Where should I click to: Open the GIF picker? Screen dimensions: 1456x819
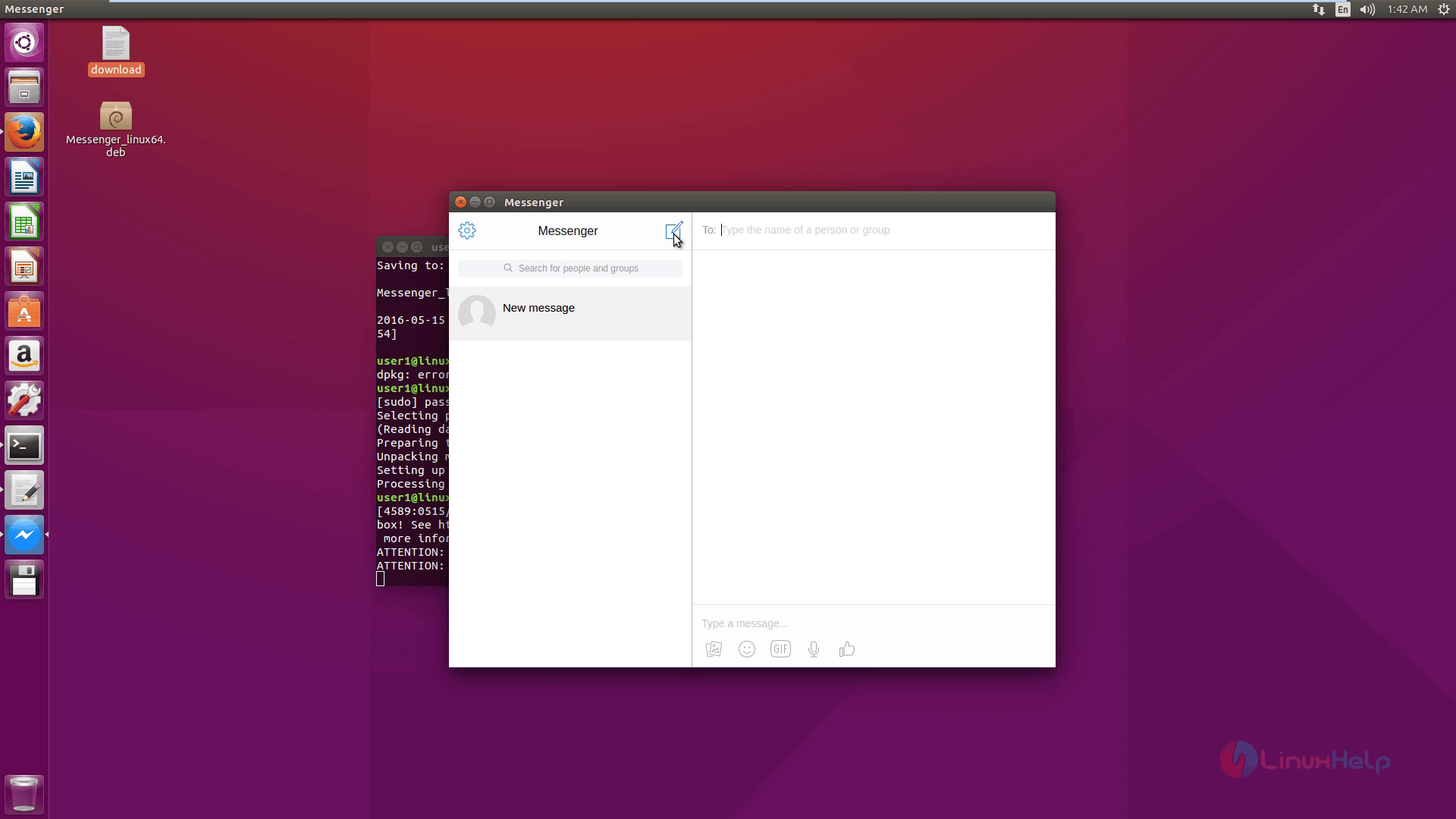tap(780, 649)
